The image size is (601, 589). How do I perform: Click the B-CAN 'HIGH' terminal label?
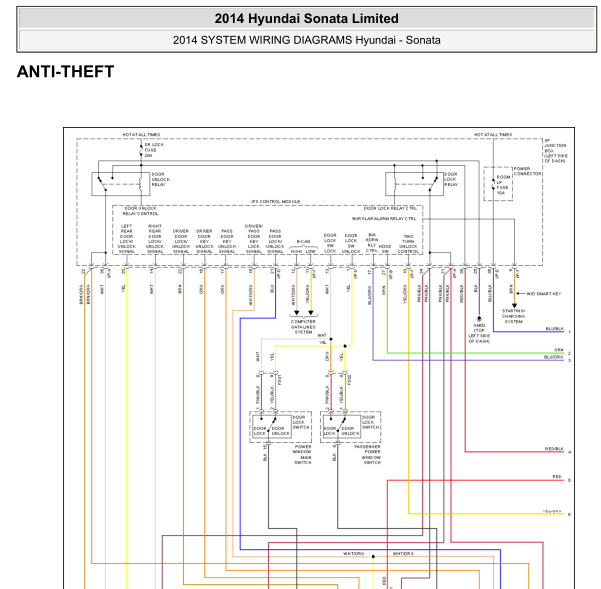click(x=296, y=251)
